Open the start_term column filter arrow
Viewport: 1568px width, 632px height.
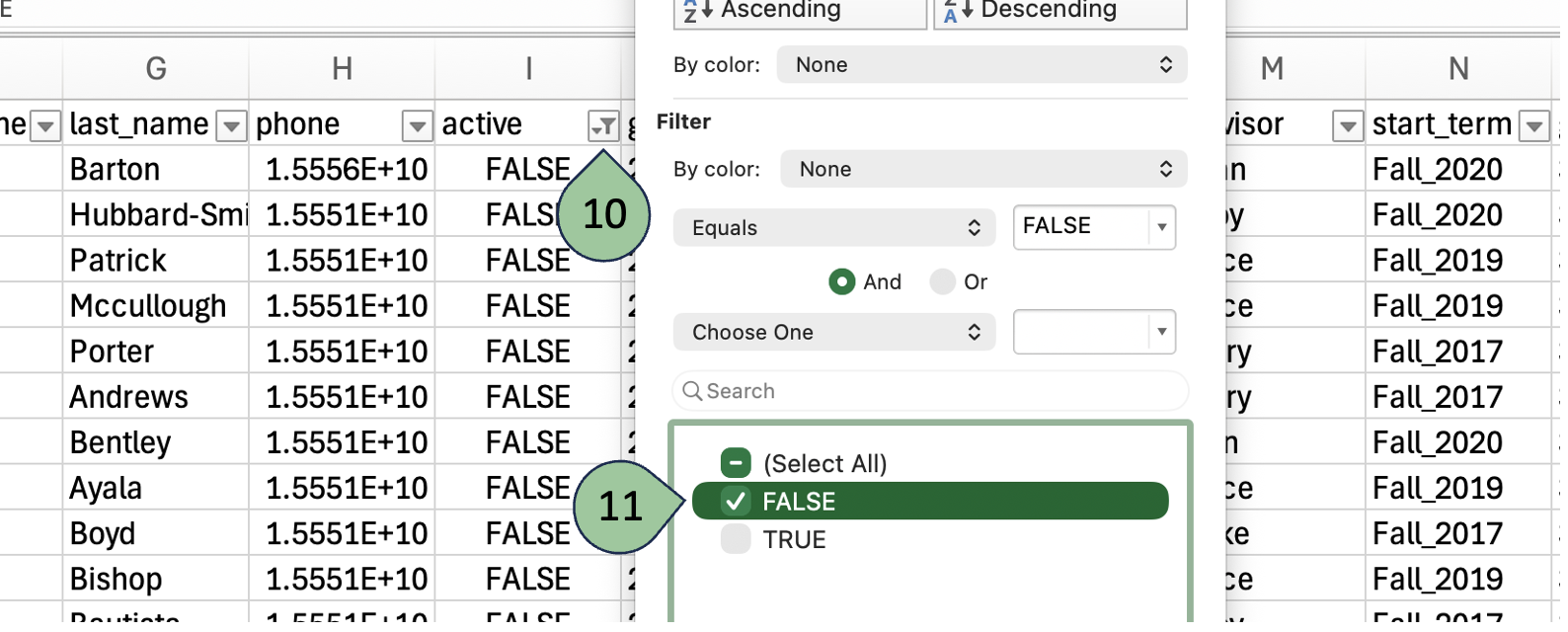[1533, 126]
